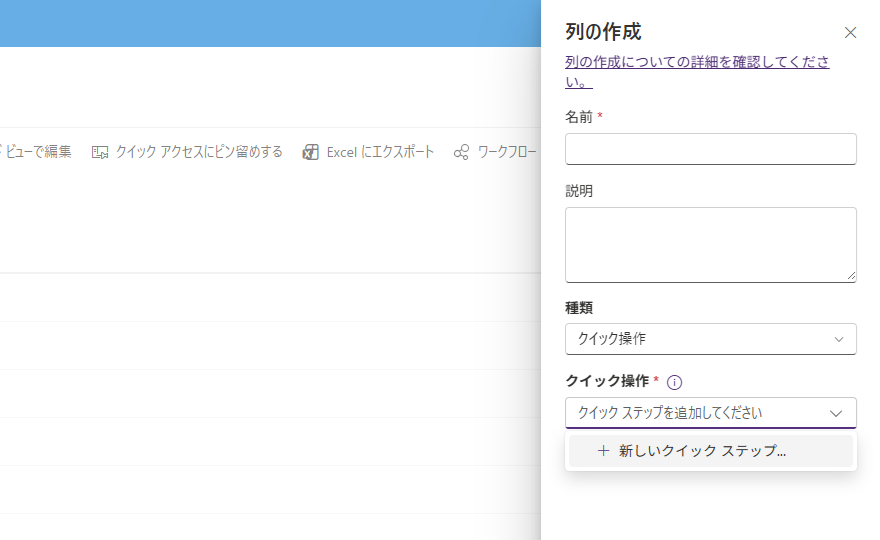Open the 列の作成についての詳細 link
The height and width of the screenshot is (540, 880).
[x=697, y=62]
